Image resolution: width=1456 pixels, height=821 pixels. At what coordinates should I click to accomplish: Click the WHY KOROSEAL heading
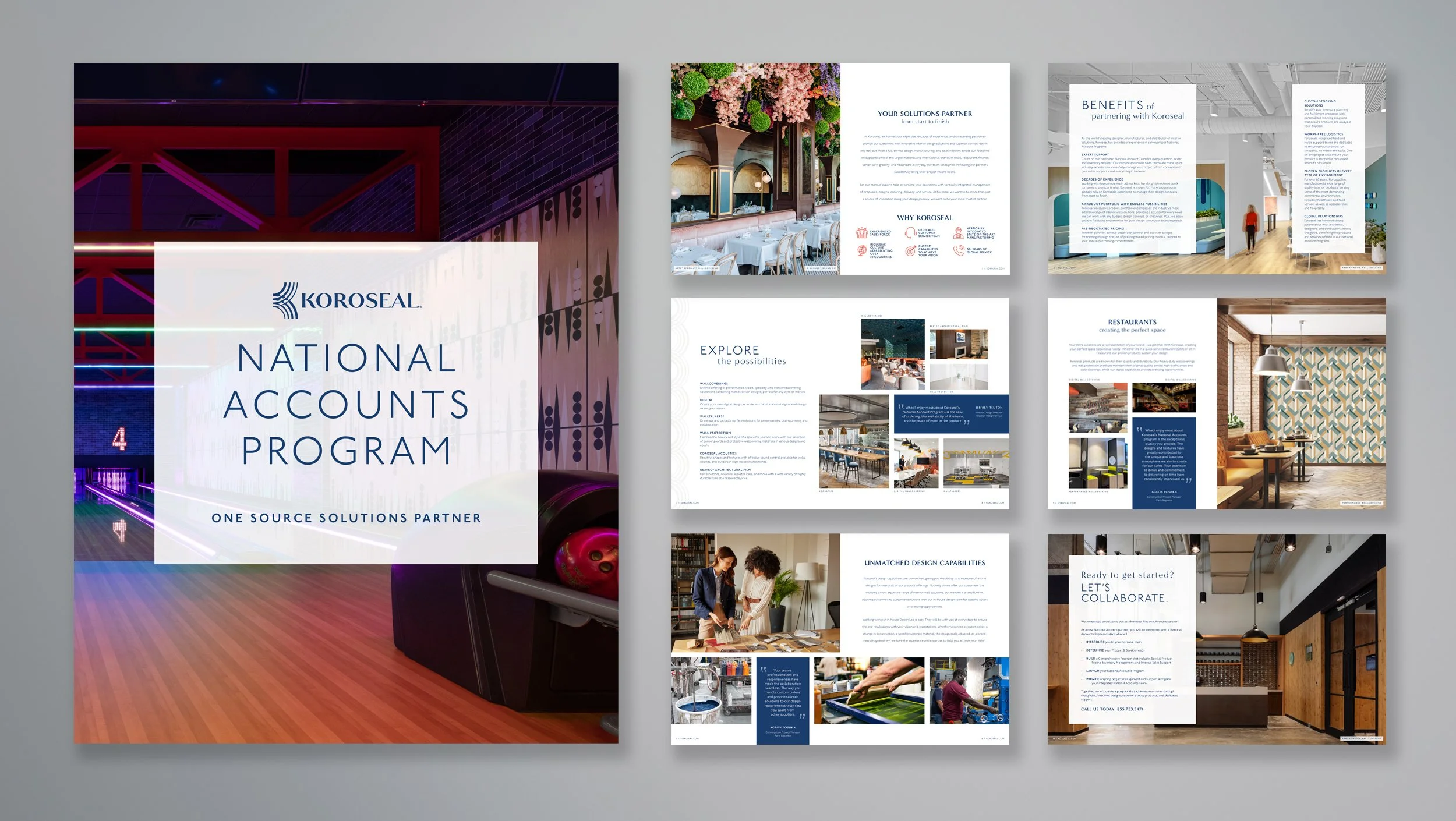[x=925, y=218]
